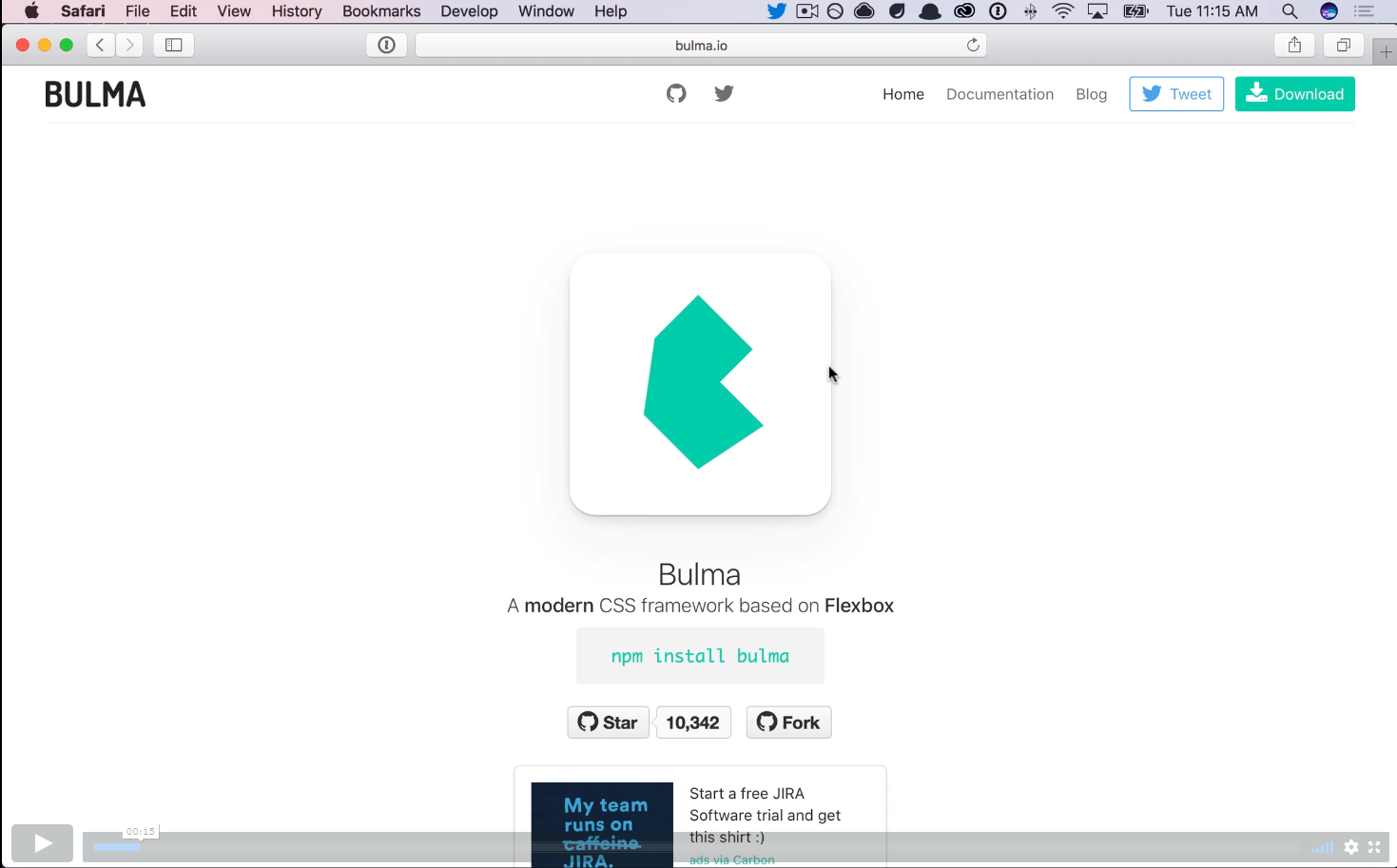
Task: Open the AirPlay display menu
Action: tap(1097, 11)
